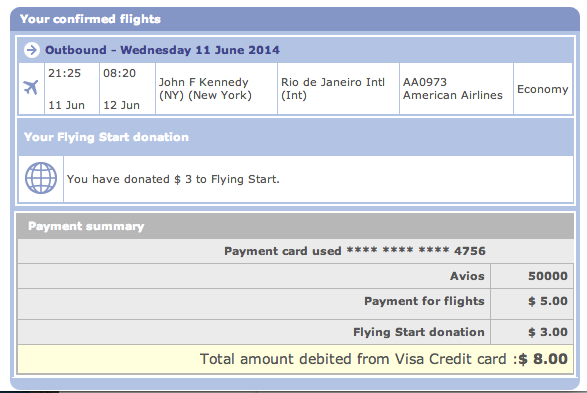Click payment card ending 4756
The height and width of the screenshot is (393, 587).
(x=355, y=251)
